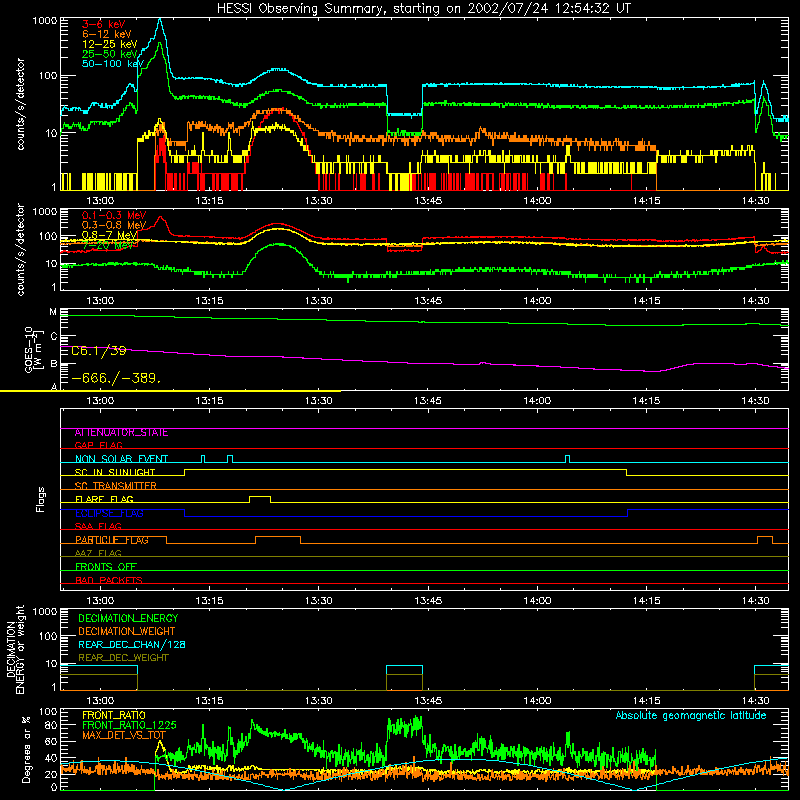Click the 12-25 keV legend label
The image size is (800, 800).
110,44
